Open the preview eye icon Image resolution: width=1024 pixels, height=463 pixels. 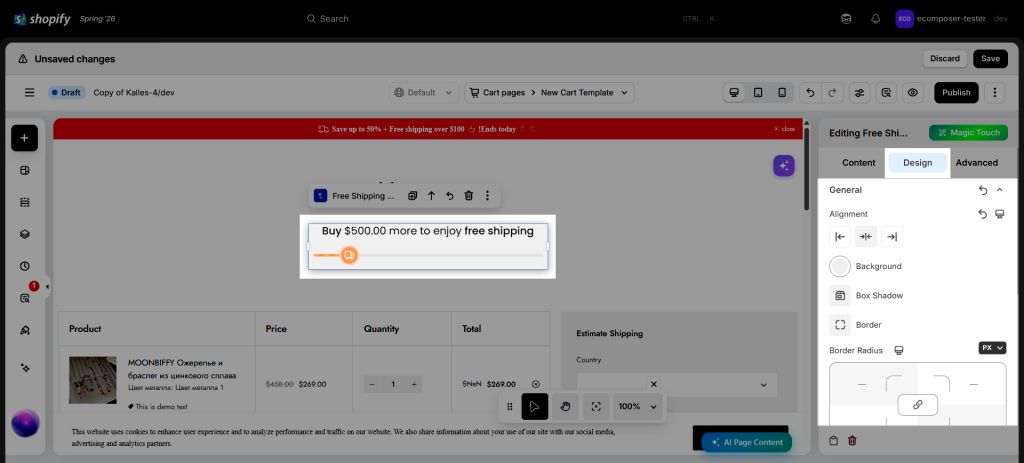tap(912, 93)
